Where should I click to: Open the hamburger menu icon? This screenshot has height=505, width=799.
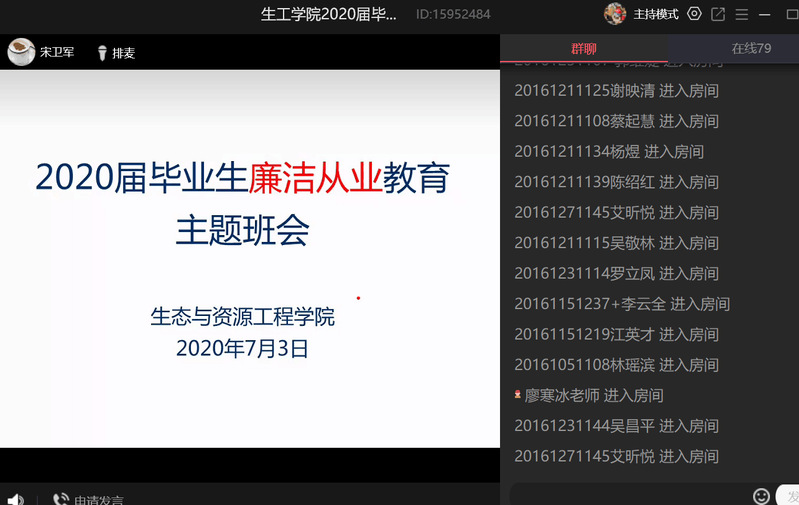742,15
